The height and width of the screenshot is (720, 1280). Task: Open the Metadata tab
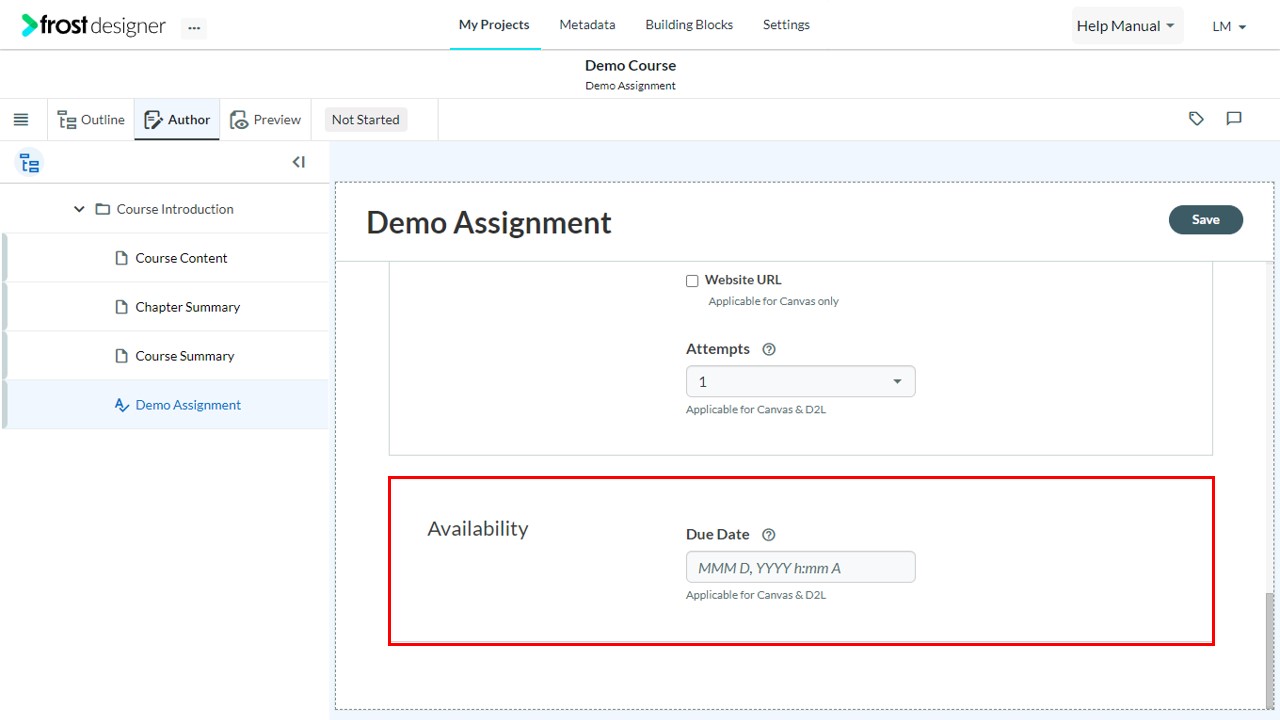[x=587, y=25]
